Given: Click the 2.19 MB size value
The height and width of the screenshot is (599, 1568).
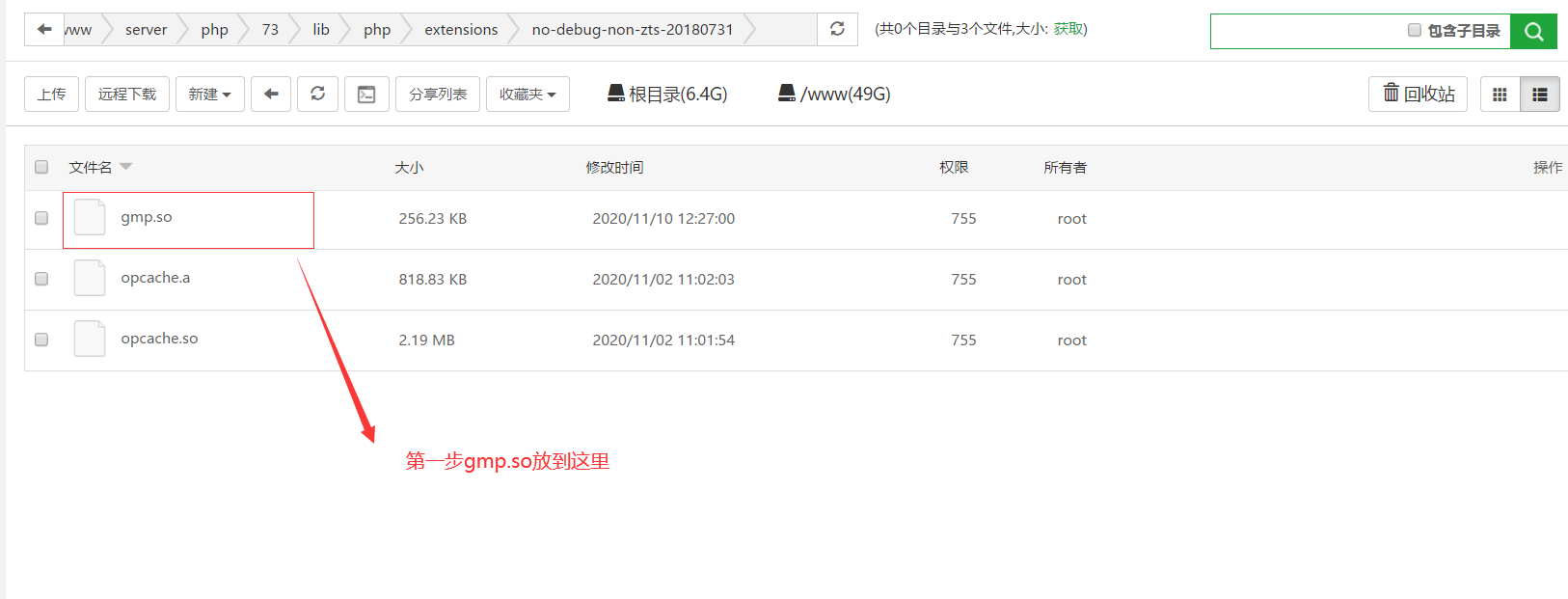Looking at the screenshot, I should (426, 340).
